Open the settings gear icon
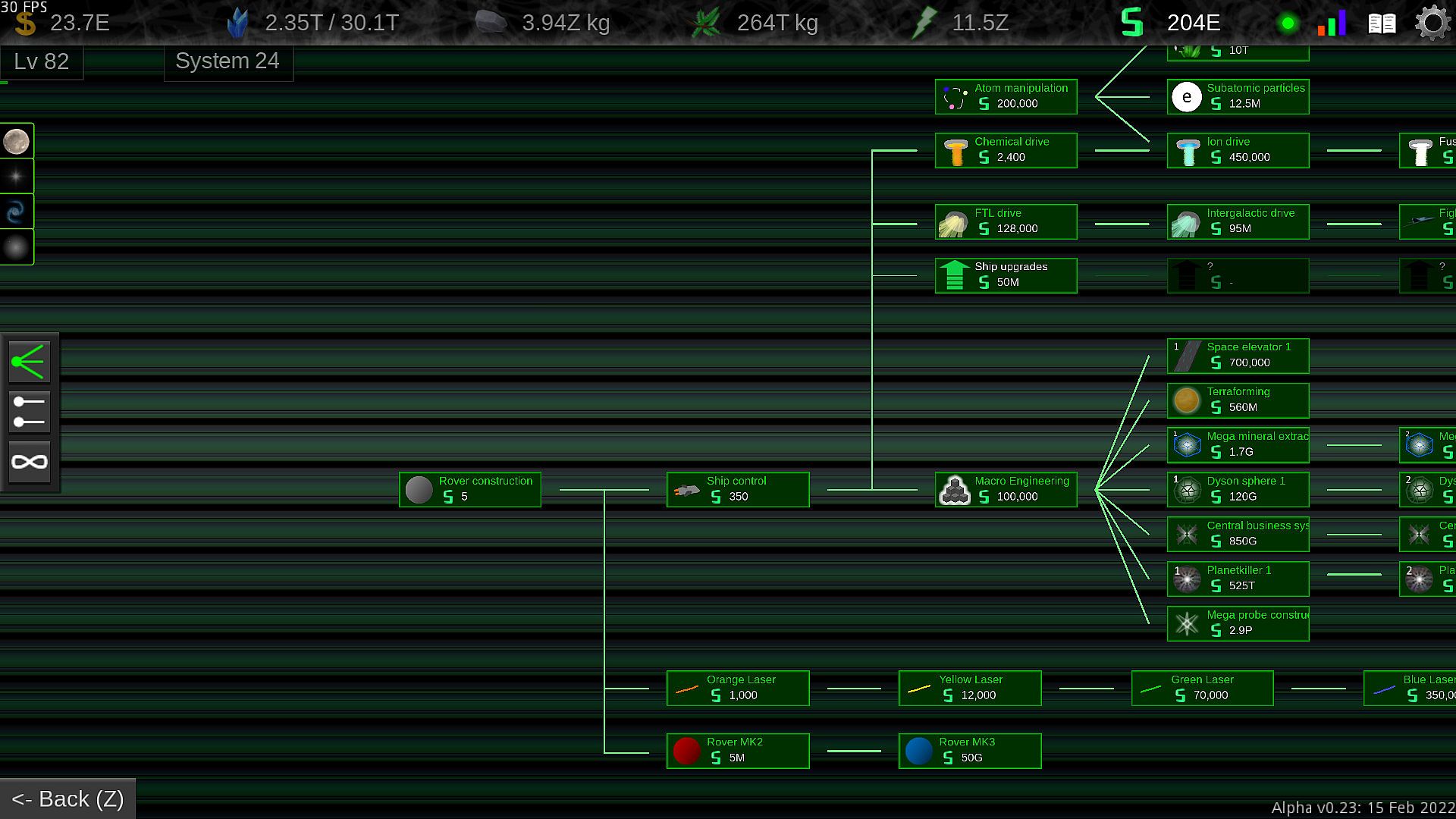This screenshot has height=819, width=1456. pyautogui.click(x=1432, y=24)
